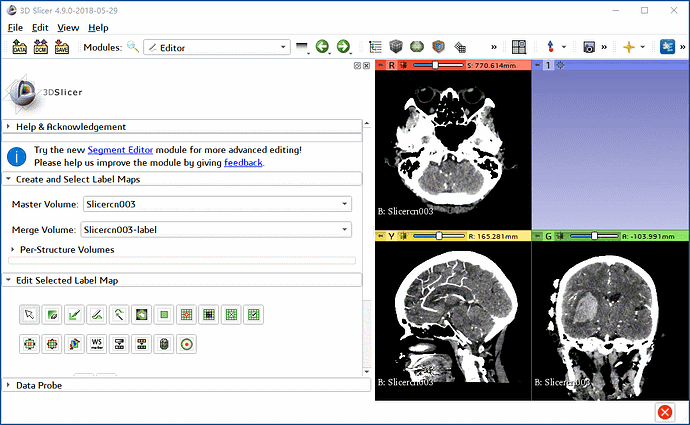Toggle the pin in Yellow slice view

click(x=381, y=236)
